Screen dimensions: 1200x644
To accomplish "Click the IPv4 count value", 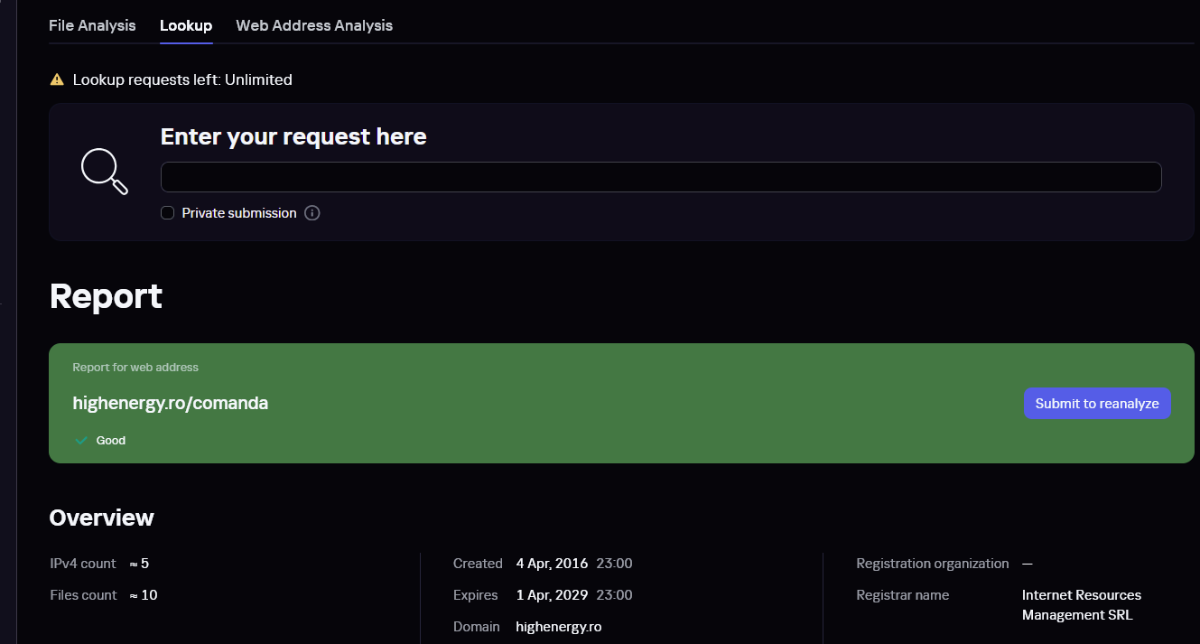I will (139, 564).
